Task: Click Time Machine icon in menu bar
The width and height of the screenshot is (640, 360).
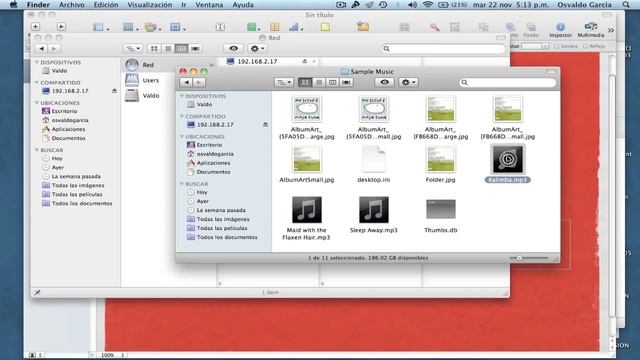Action: [x=383, y=5]
